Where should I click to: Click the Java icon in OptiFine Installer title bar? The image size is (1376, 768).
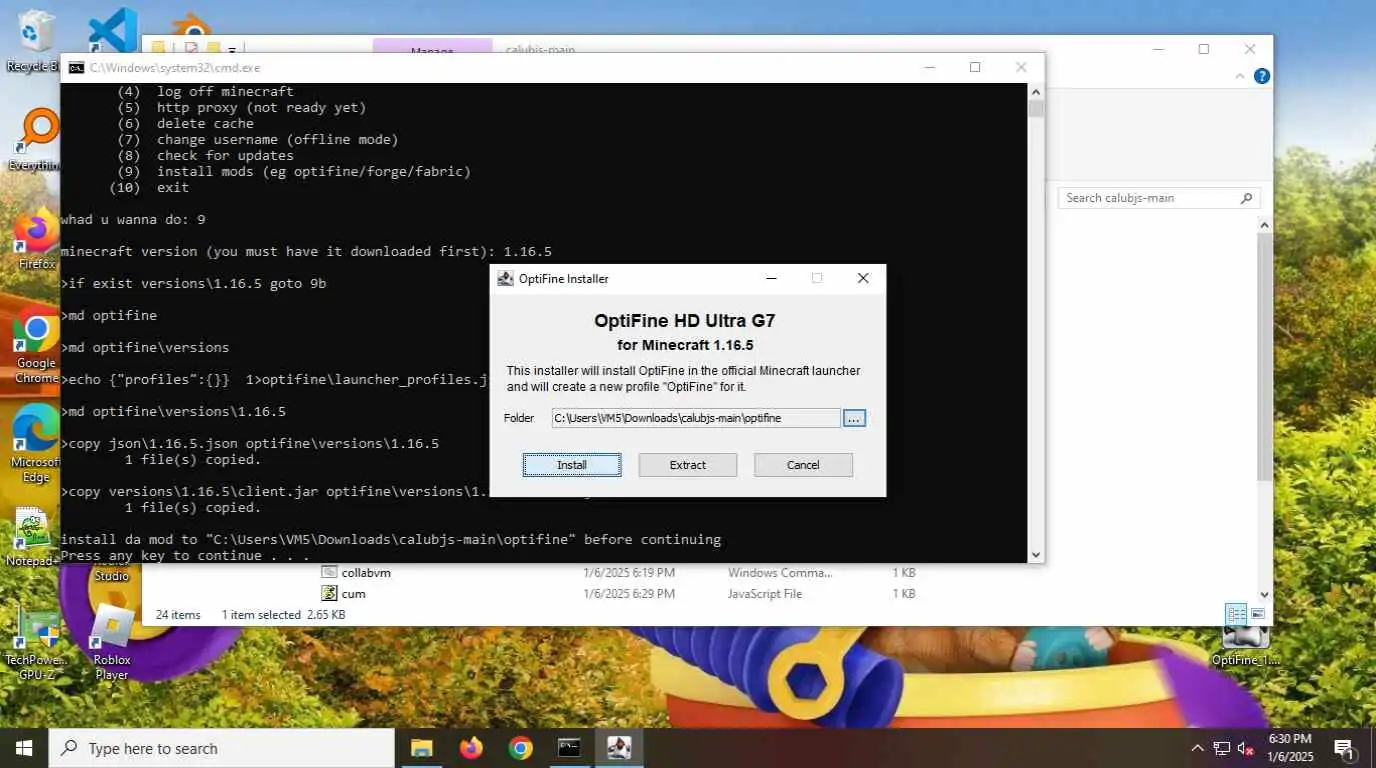pos(506,279)
